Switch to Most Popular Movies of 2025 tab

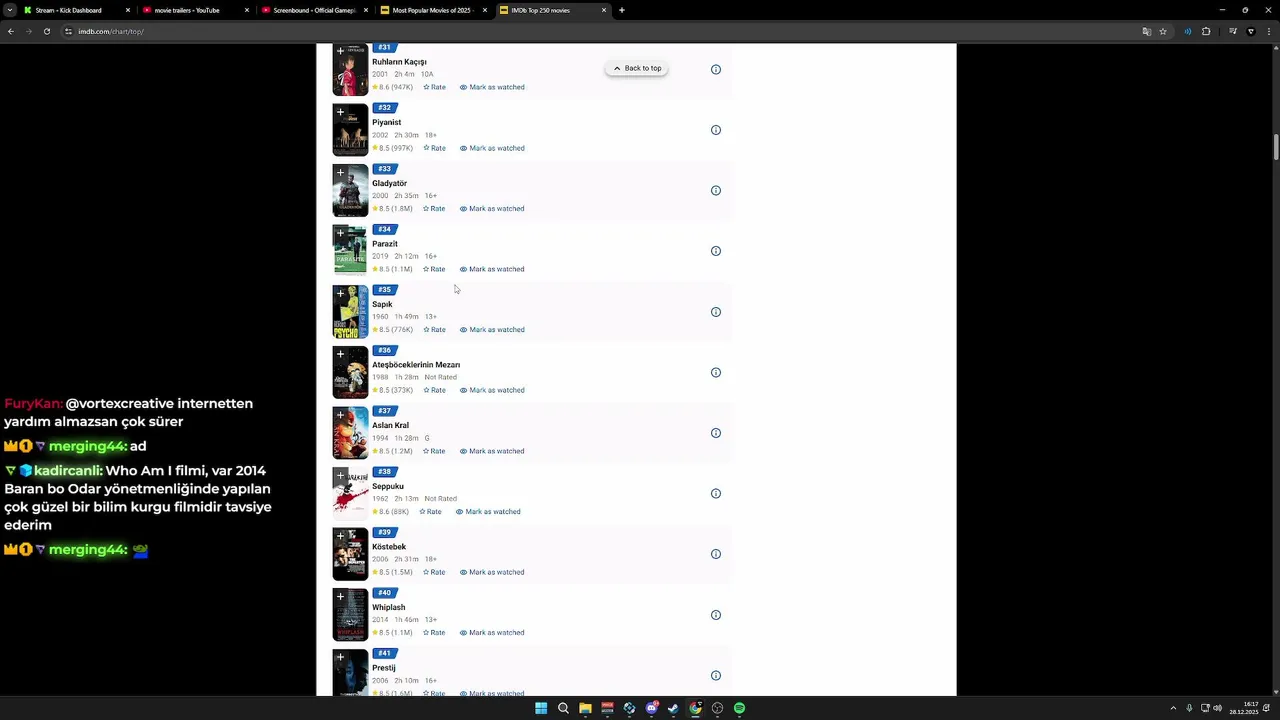(x=435, y=10)
